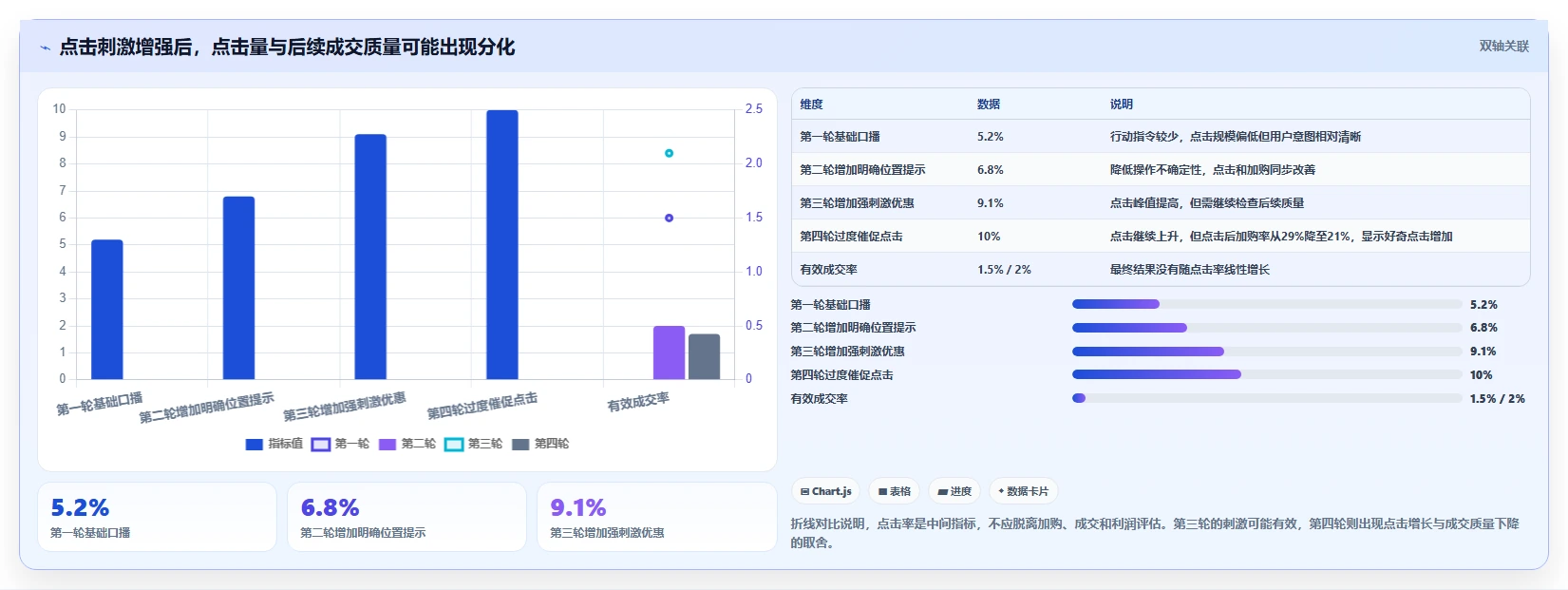The width and height of the screenshot is (1568, 590).
Task: Select table row 第一轮基础口播
Action: [1161, 136]
